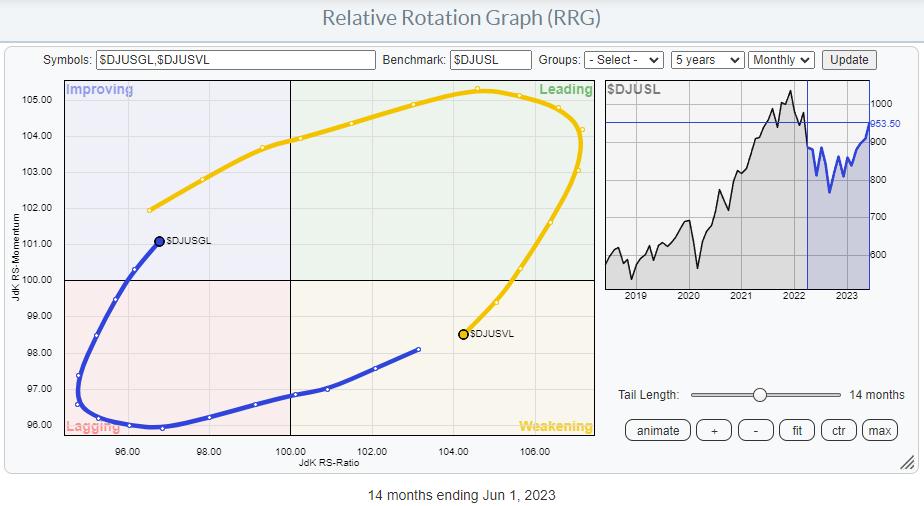Click the 953.50 price label
The height and width of the screenshot is (506, 924).
pyautogui.click(x=886, y=123)
